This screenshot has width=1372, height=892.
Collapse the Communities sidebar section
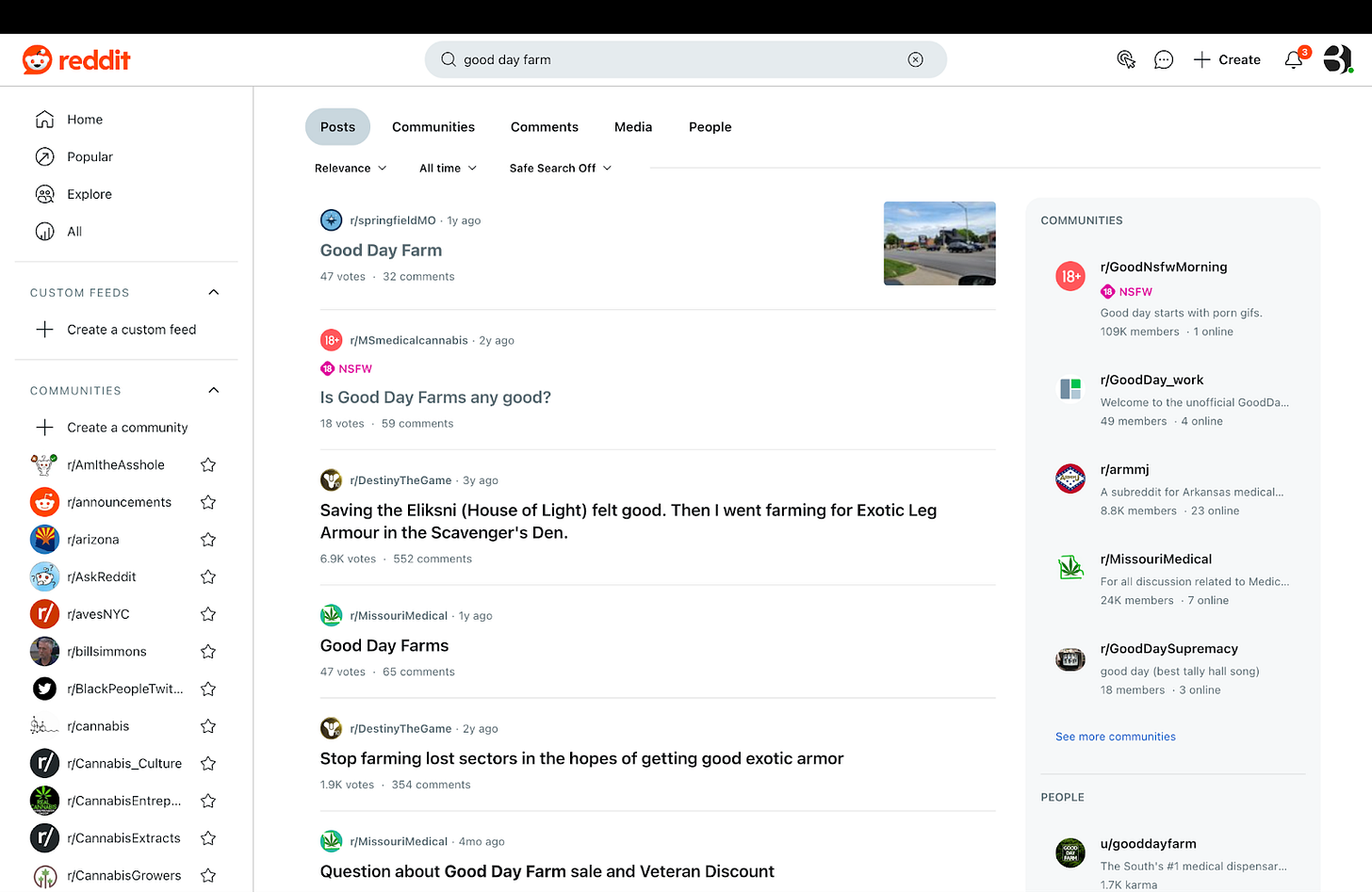[x=214, y=391]
